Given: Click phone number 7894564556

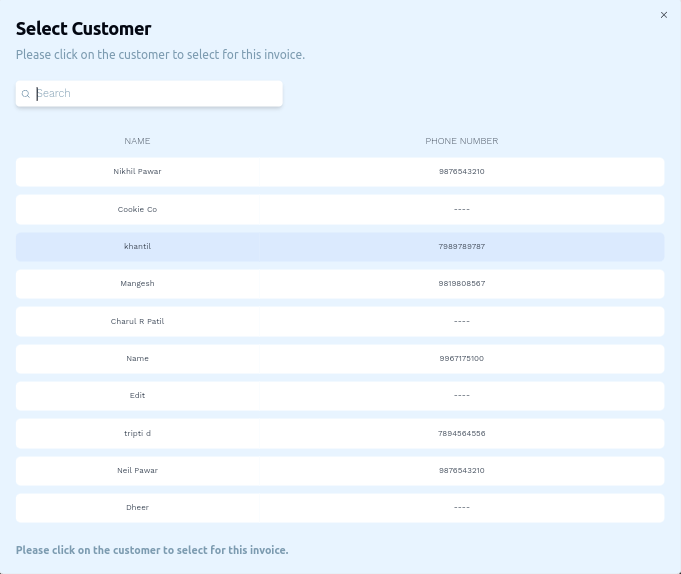Looking at the screenshot, I should [461, 434].
